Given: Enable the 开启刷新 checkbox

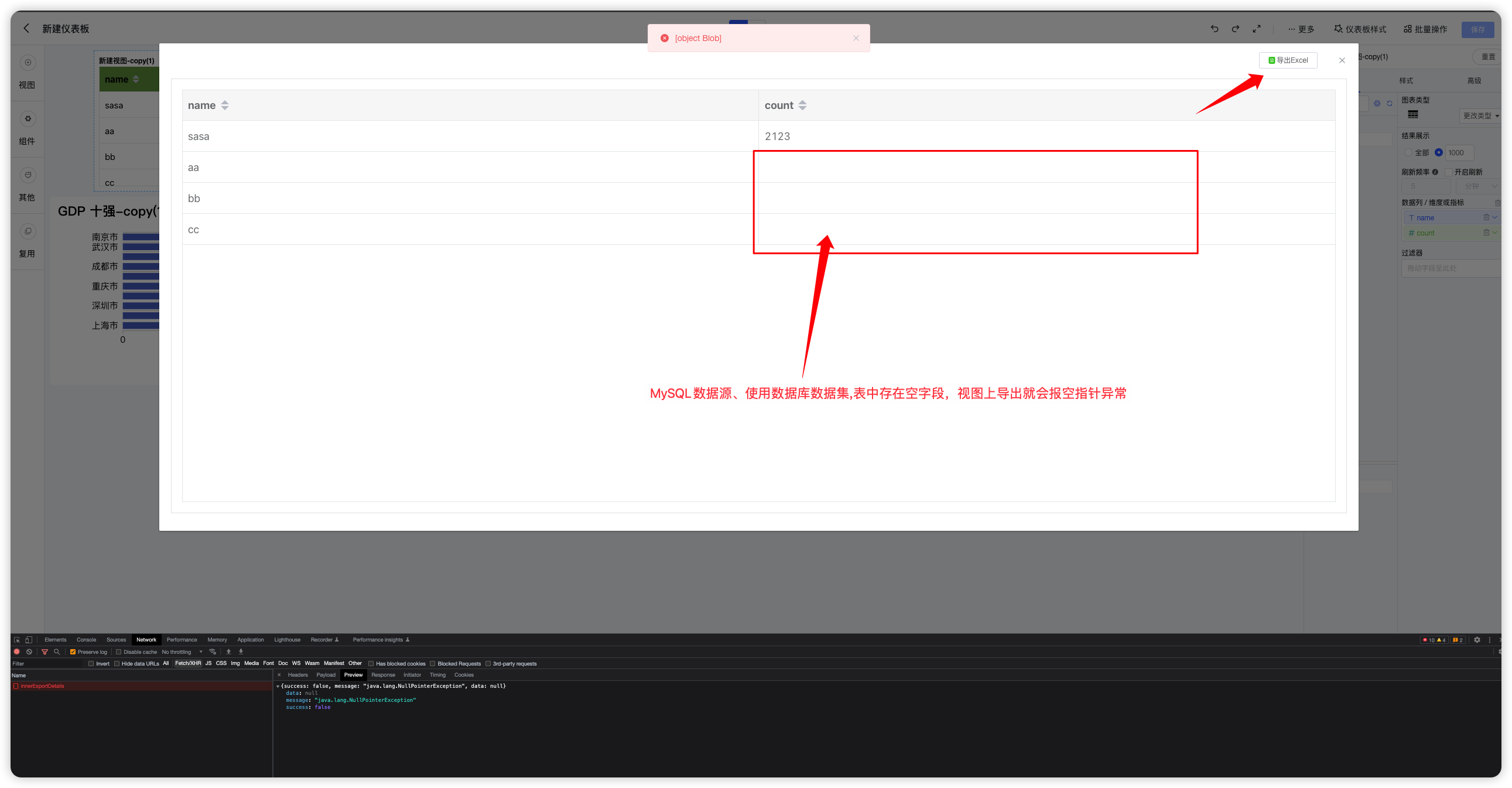Looking at the screenshot, I should tap(1448, 172).
